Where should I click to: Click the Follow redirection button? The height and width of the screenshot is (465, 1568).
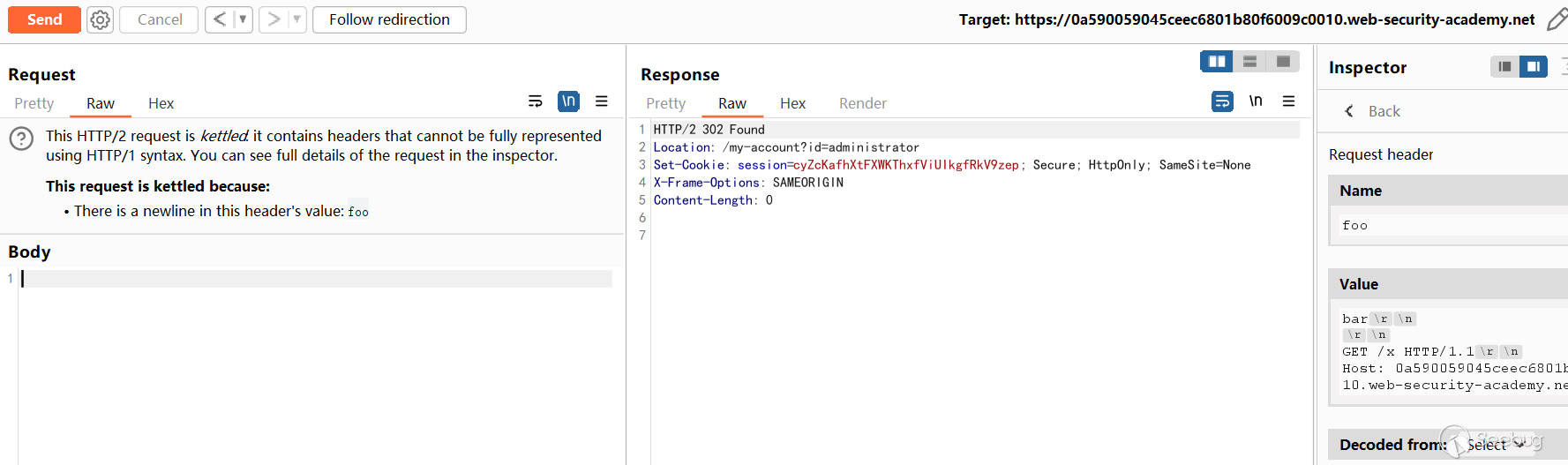[x=389, y=19]
